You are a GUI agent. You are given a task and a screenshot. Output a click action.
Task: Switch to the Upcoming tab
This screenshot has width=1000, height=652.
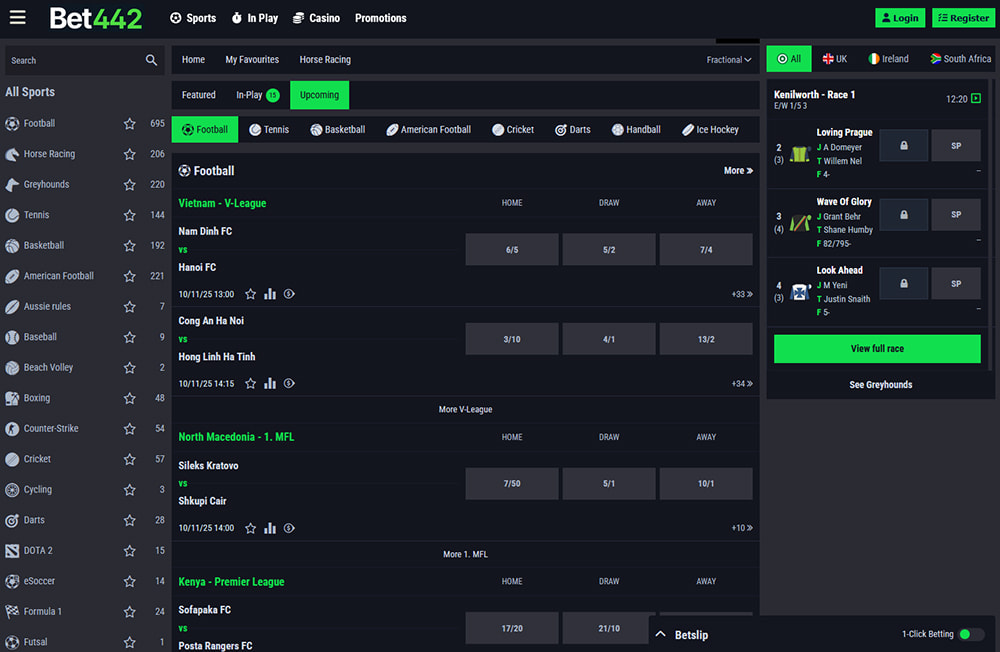point(319,95)
